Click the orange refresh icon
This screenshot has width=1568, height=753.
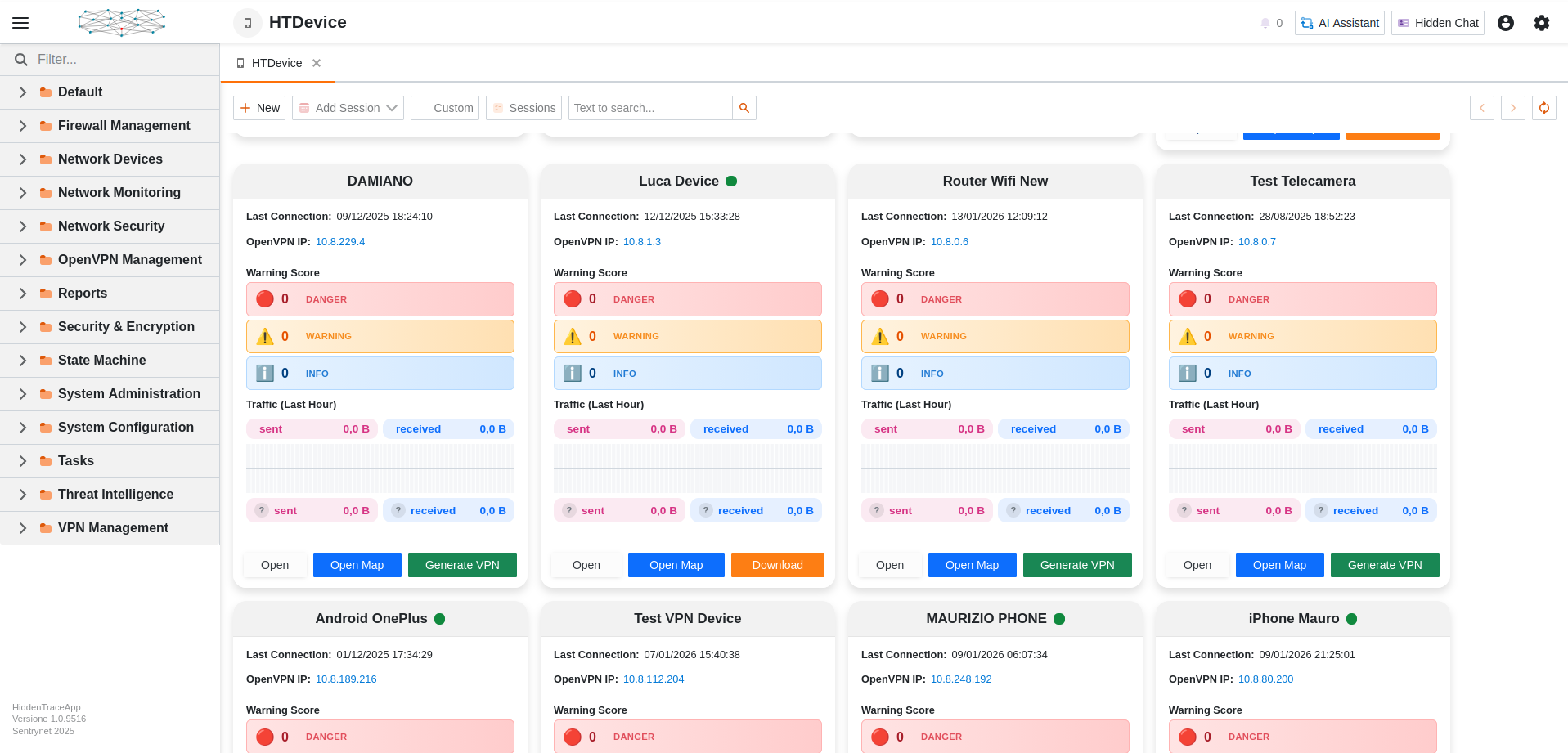point(1544,108)
